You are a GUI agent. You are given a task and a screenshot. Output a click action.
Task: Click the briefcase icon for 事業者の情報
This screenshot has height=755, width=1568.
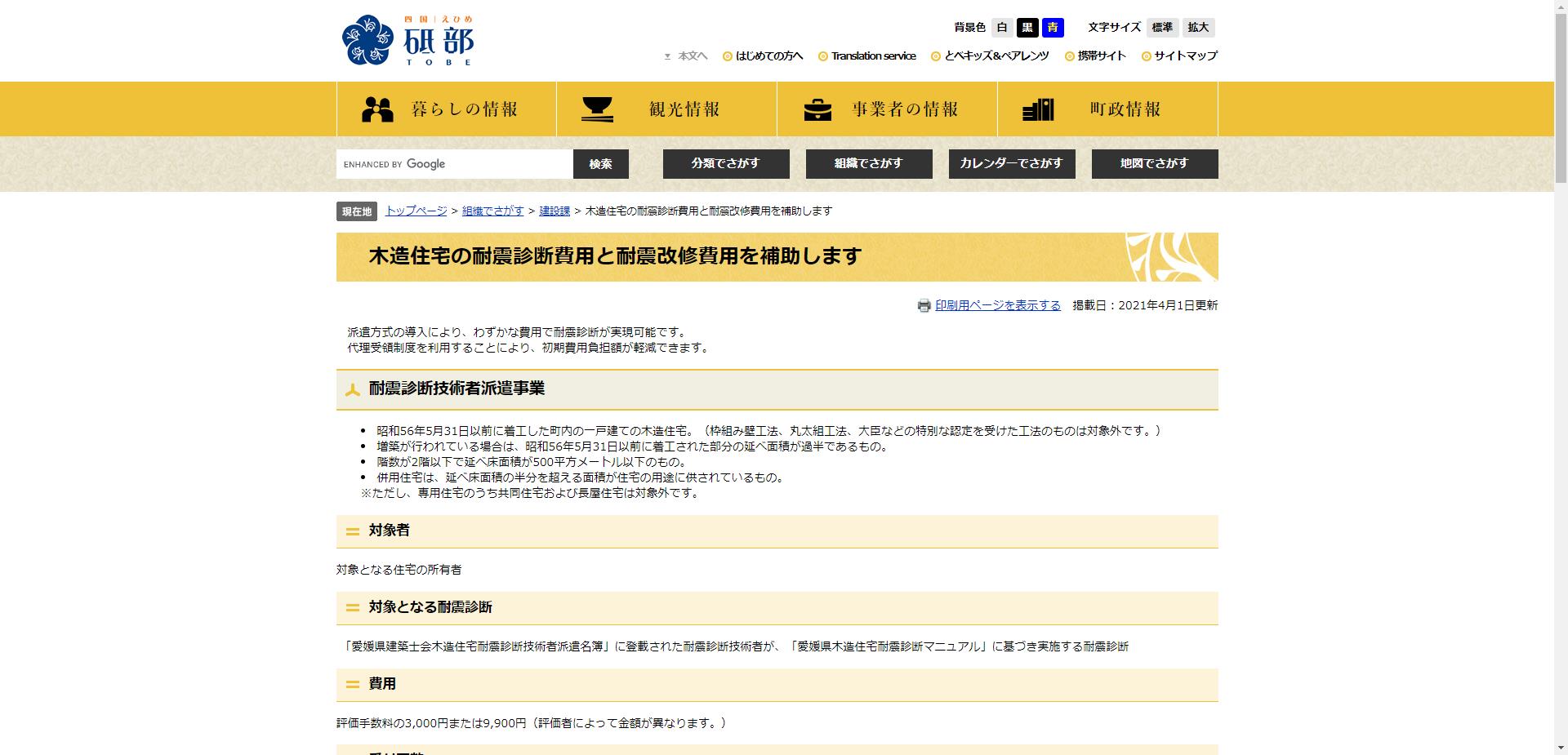coord(820,107)
